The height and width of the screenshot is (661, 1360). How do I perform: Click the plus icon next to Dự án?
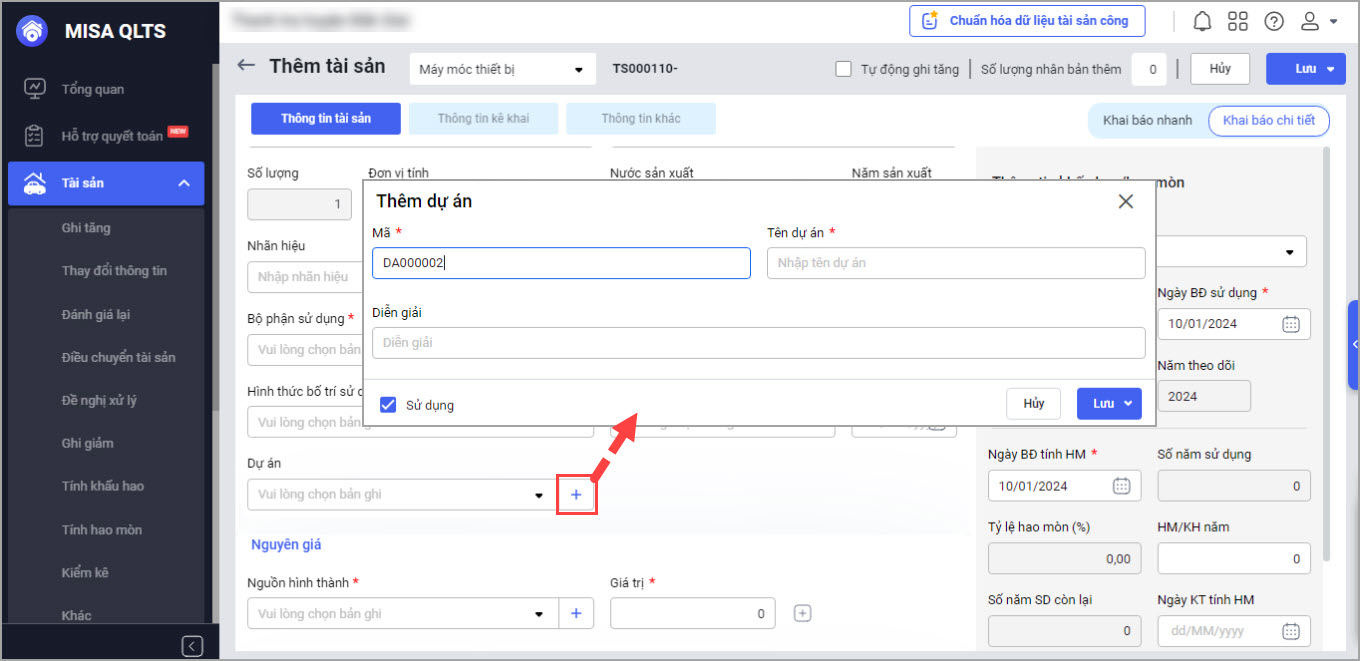point(576,495)
